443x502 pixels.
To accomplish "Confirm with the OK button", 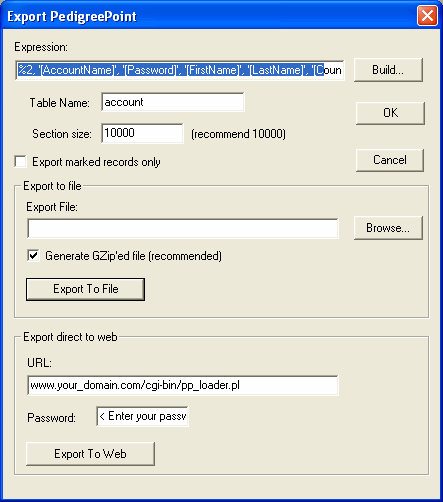I will pos(390,113).
